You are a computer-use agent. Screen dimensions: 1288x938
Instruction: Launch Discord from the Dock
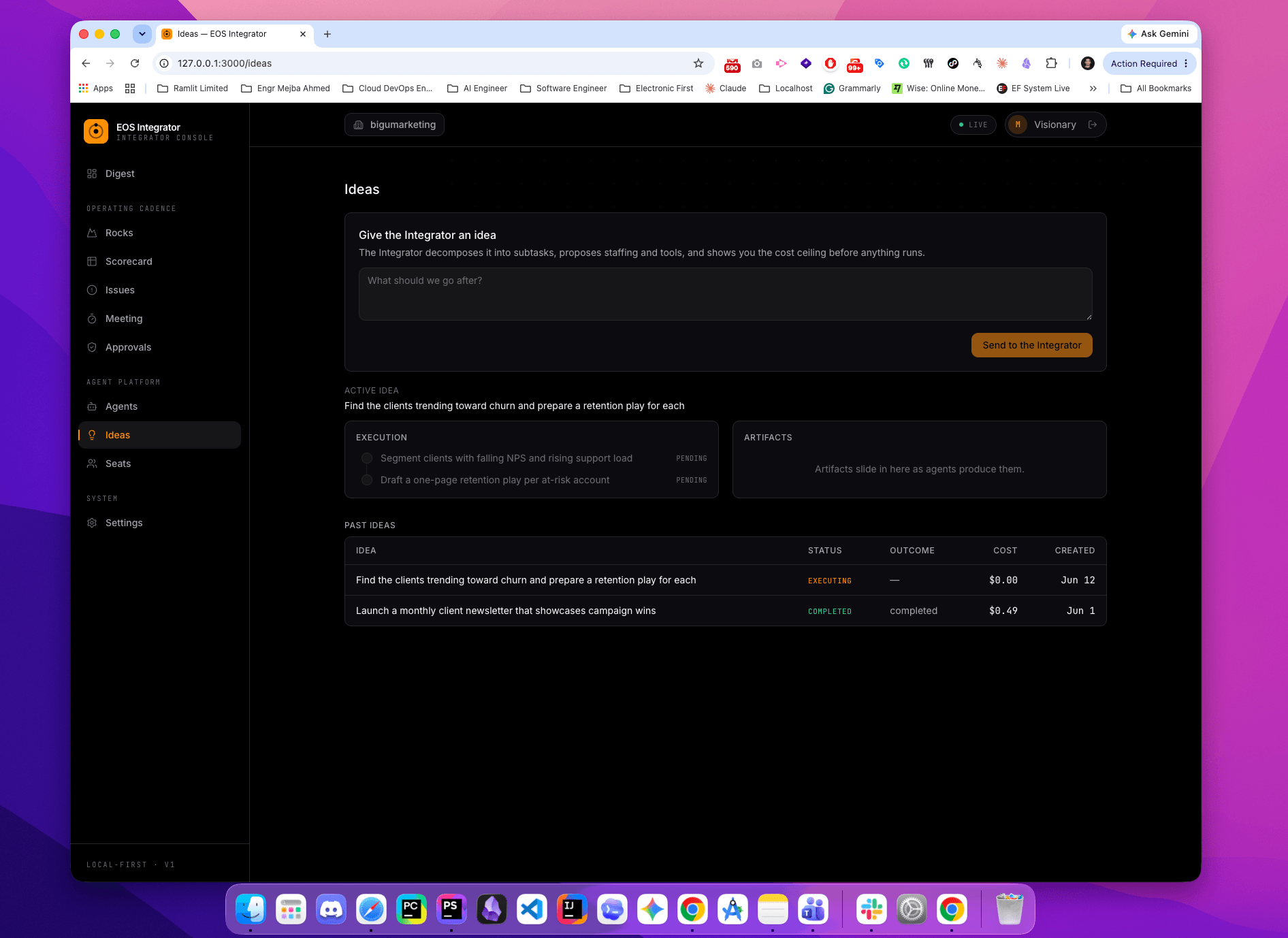coord(331,909)
